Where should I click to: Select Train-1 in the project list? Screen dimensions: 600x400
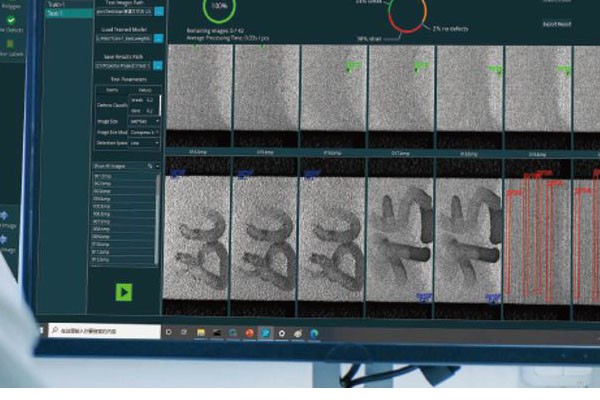tap(56, 5)
